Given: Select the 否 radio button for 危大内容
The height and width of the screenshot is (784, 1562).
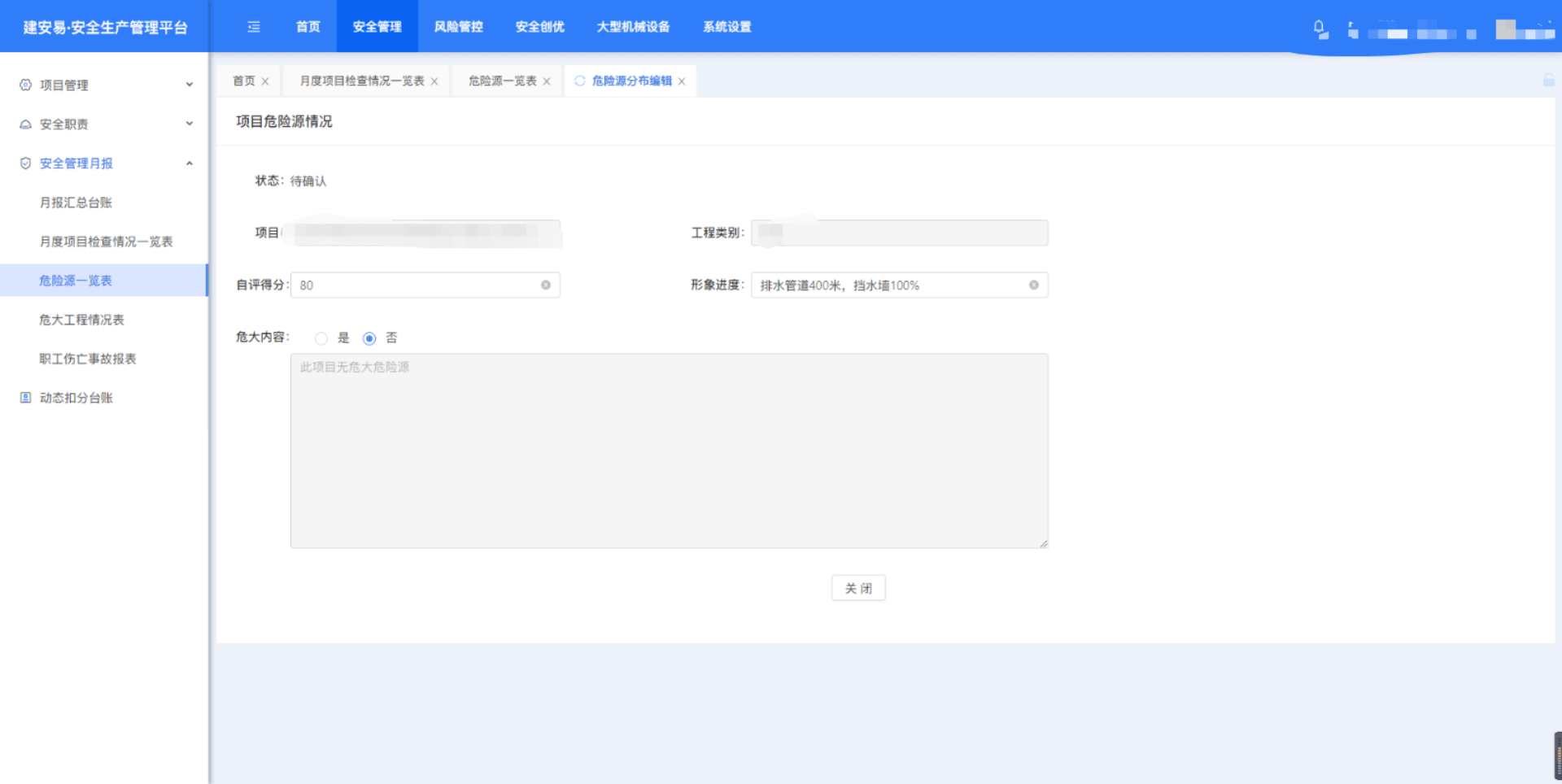Looking at the screenshot, I should [x=369, y=338].
